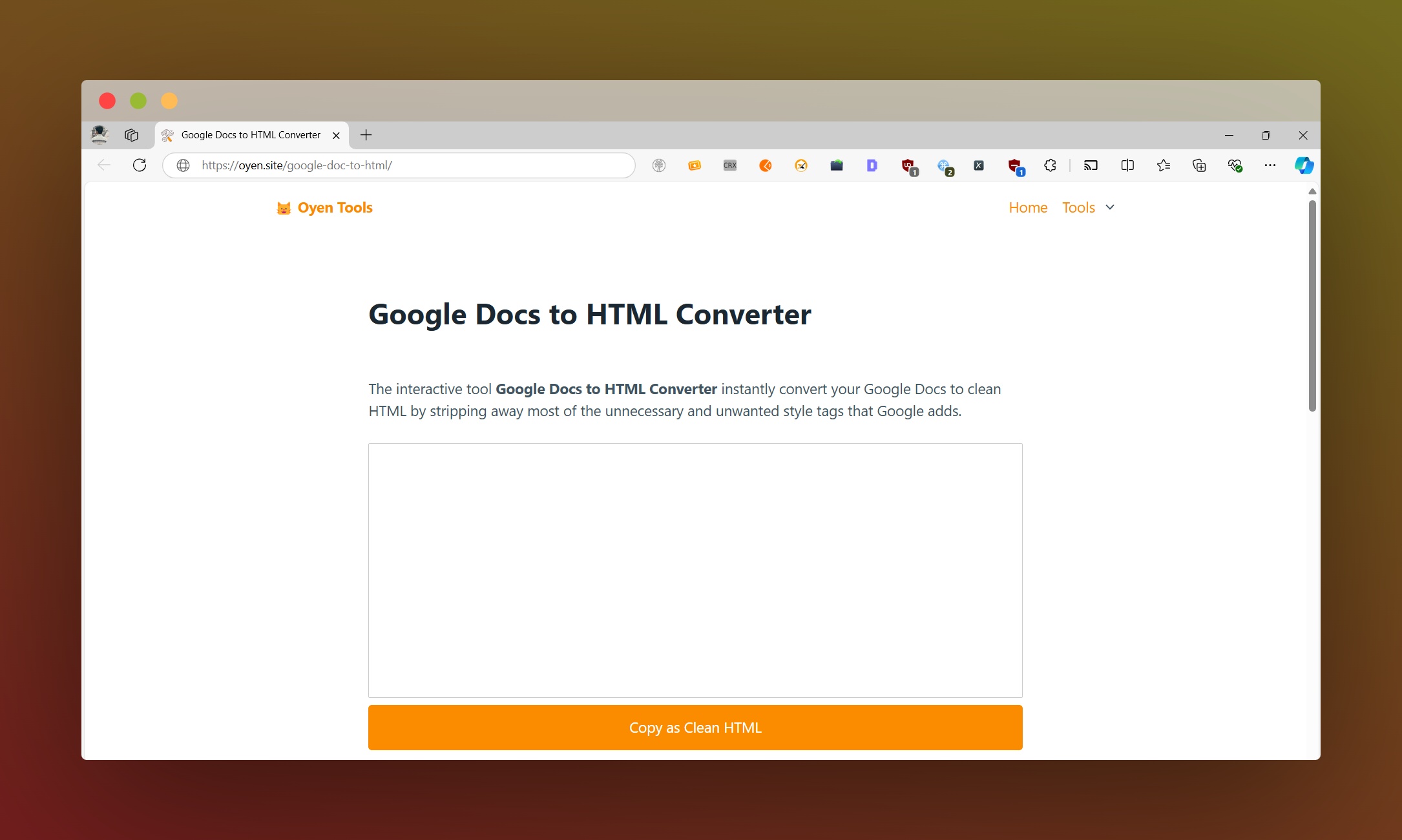The image size is (1402, 840).
Task: View site information globe icon
Action: 183,165
